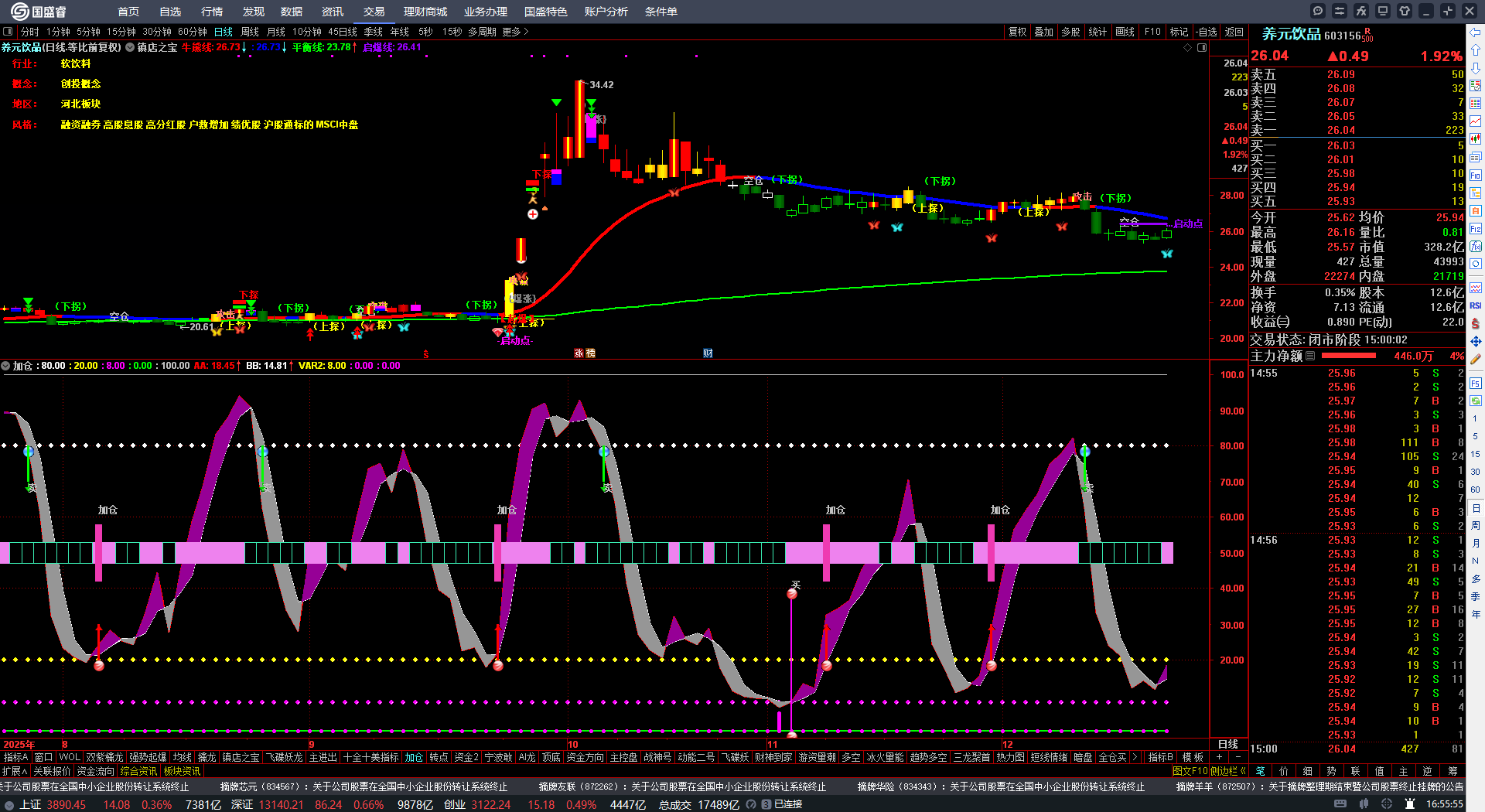Viewport: 1485px width, 812px height.
Task: Select the pencil drawing tool icon
Action: [x=1476, y=359]
